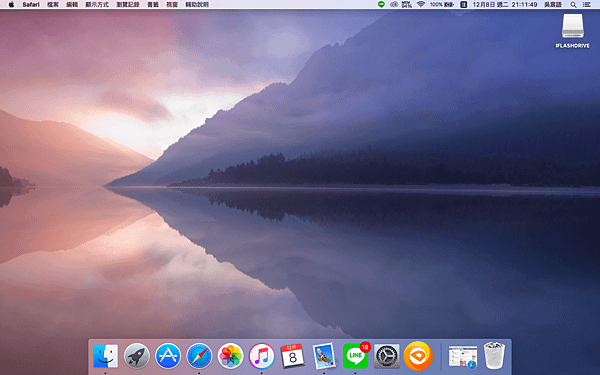The width and height of the screenshot is (600, 375).
Task: Expand the battery 100% status menu
Action: [442, 5]
